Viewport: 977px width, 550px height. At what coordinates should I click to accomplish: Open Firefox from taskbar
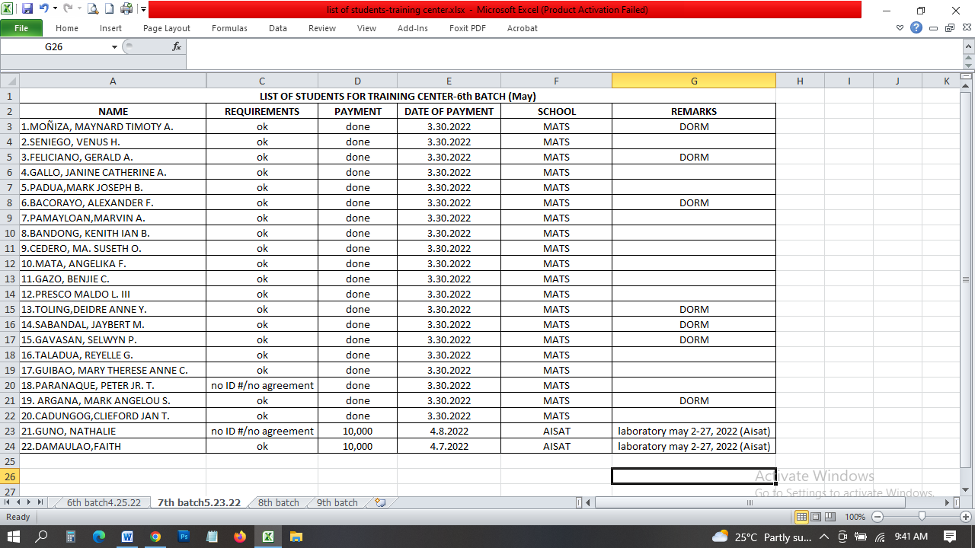click(x=240, y=536)
